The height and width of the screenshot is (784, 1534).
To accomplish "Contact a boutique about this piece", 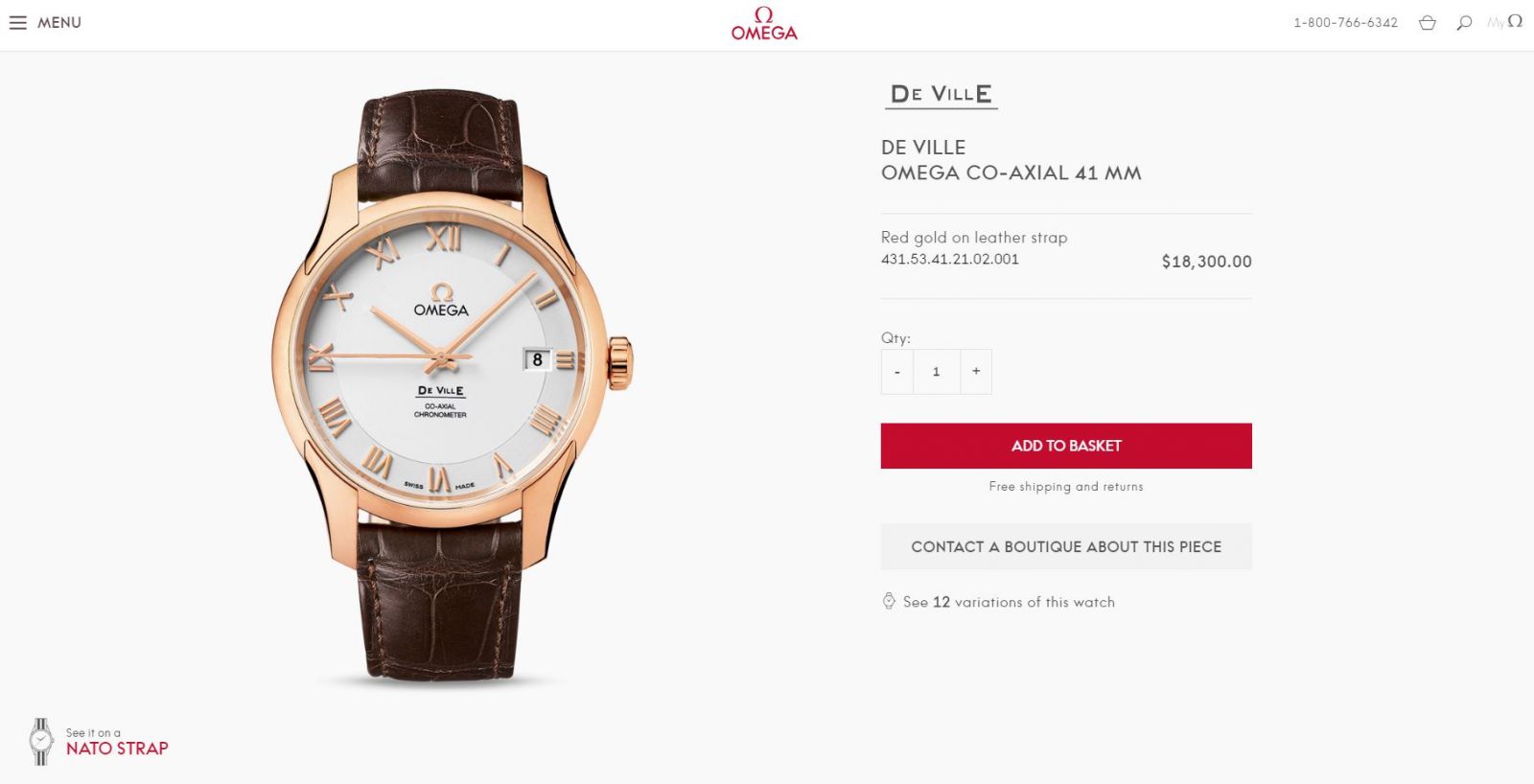I will (x=1066, y=546).
